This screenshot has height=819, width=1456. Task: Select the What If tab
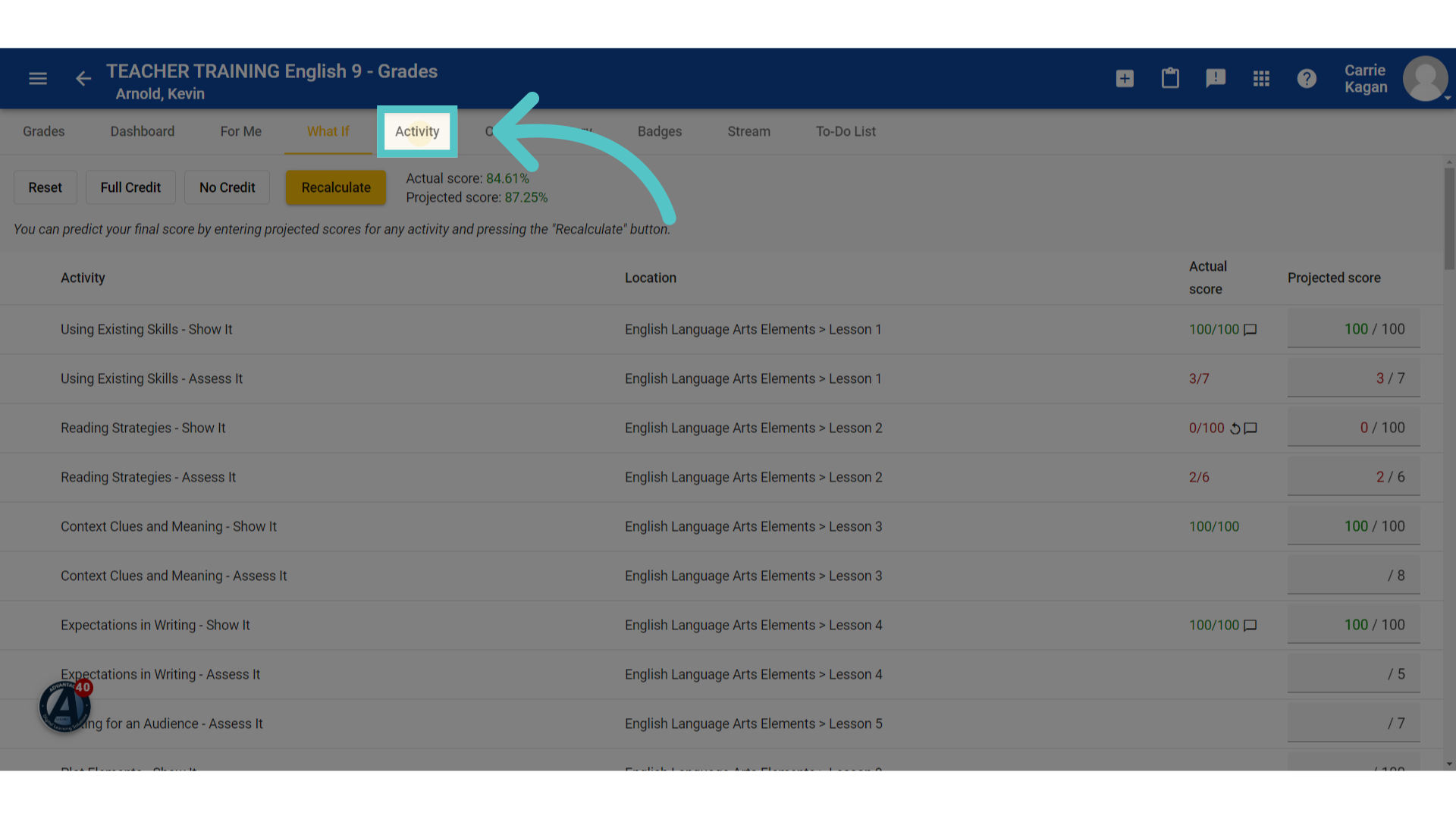(x=328, y=131)
